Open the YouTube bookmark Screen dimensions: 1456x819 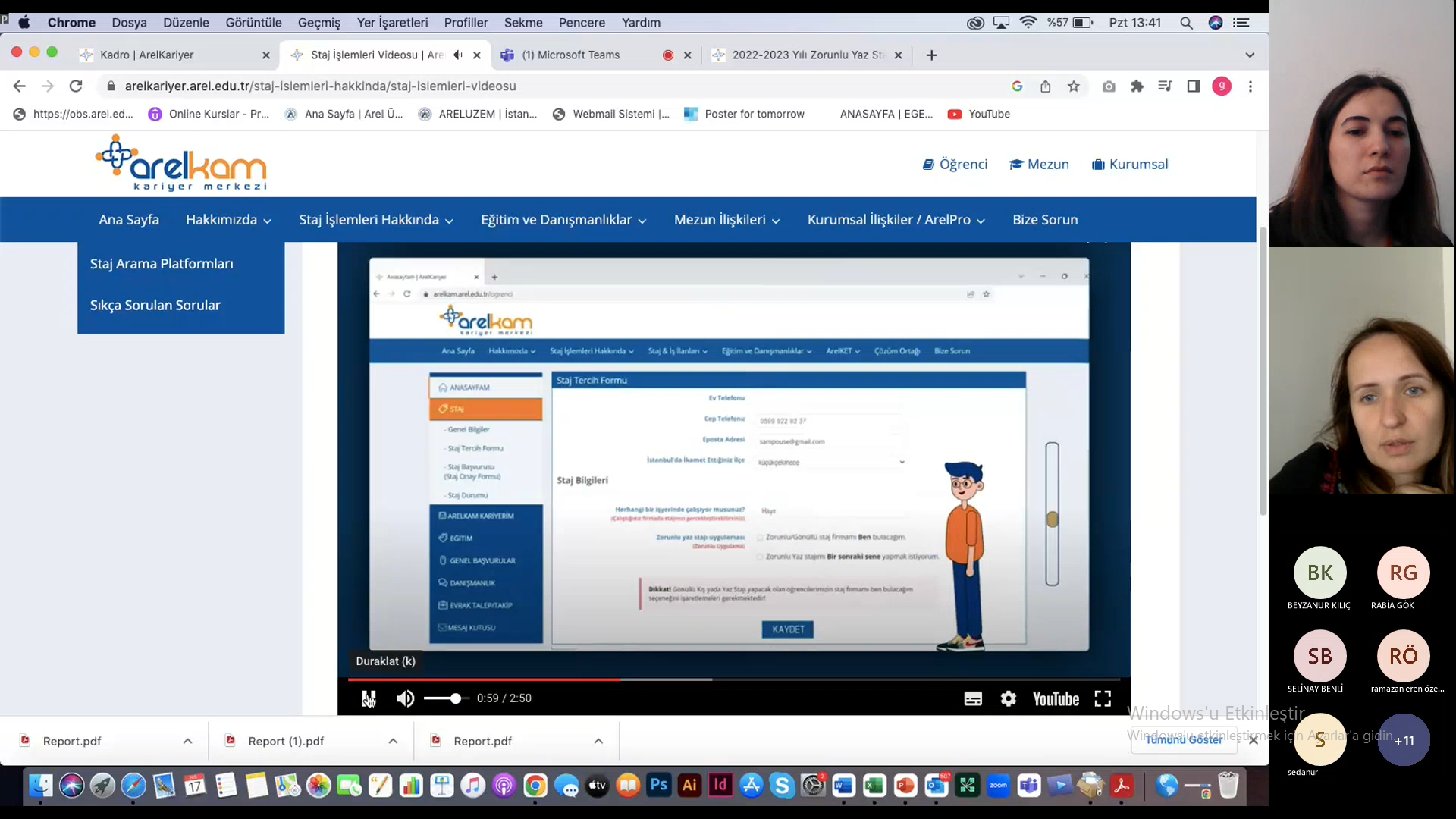[x=979, y=115]
